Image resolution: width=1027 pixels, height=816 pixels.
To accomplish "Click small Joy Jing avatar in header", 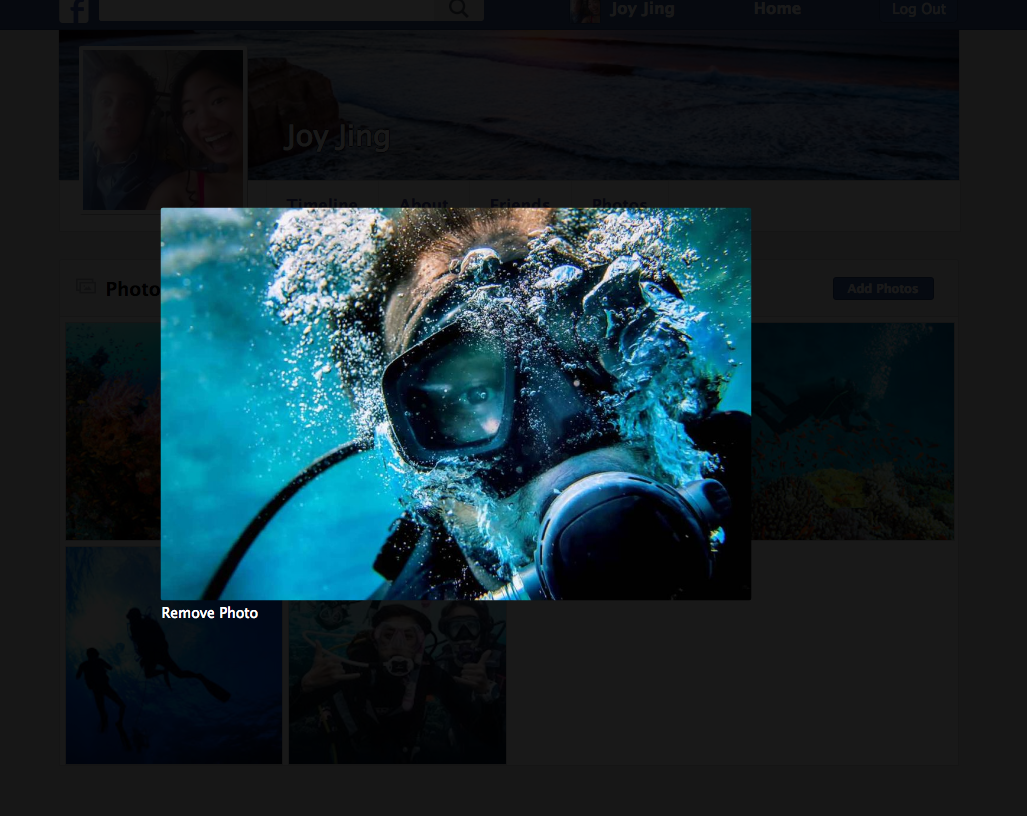I will pyautogui.click(x=585, y=10).
